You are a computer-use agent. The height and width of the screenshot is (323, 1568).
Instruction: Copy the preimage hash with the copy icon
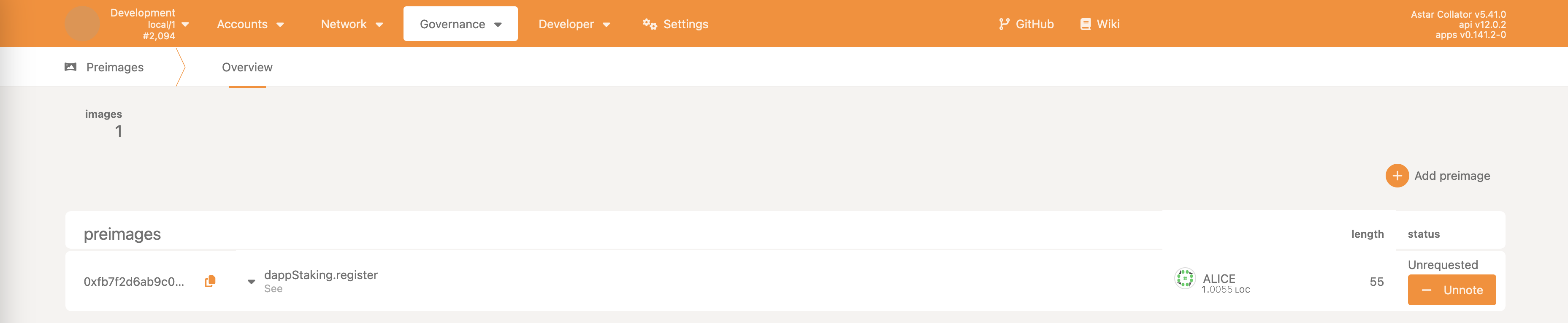coord(210,281)
